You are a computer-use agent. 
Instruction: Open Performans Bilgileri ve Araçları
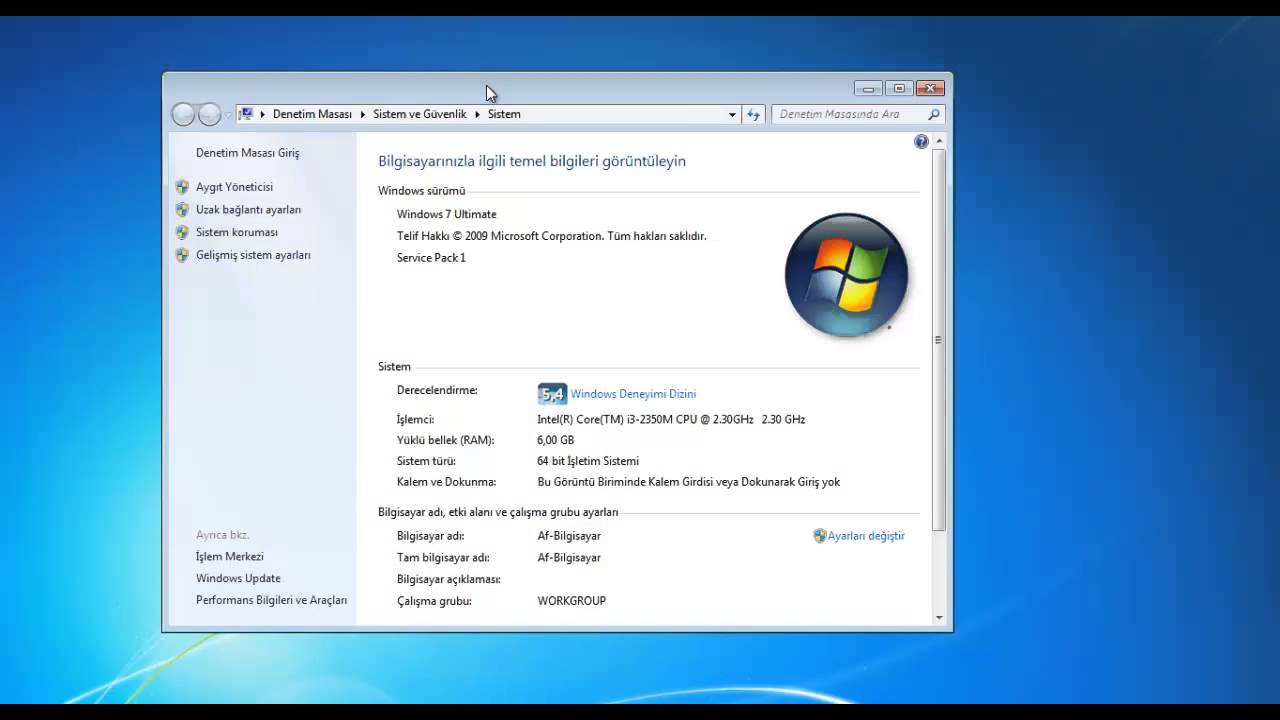tap(271, 600)
